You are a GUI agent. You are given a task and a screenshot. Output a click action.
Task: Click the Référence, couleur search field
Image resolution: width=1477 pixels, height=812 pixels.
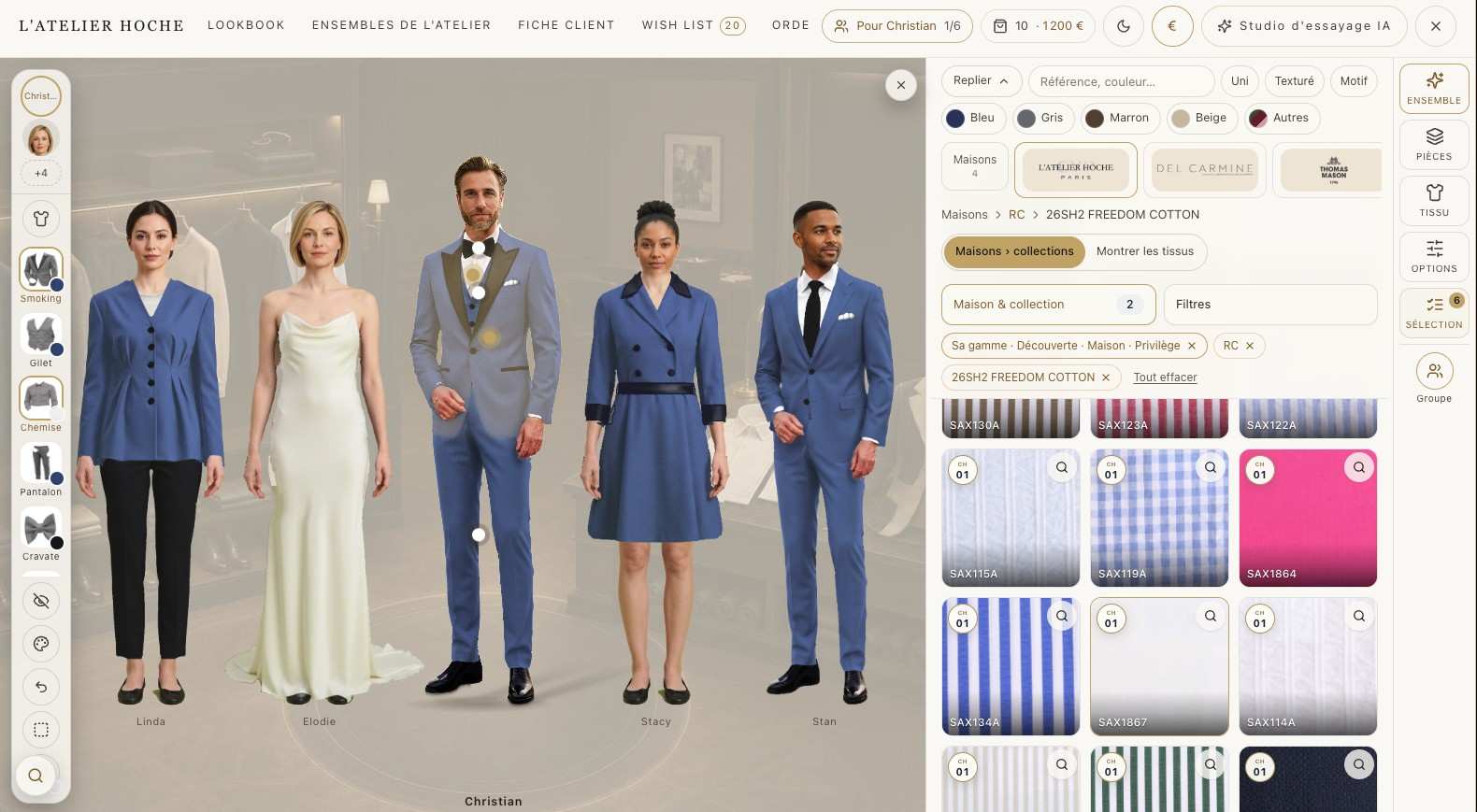click(x=1121, y=81)
